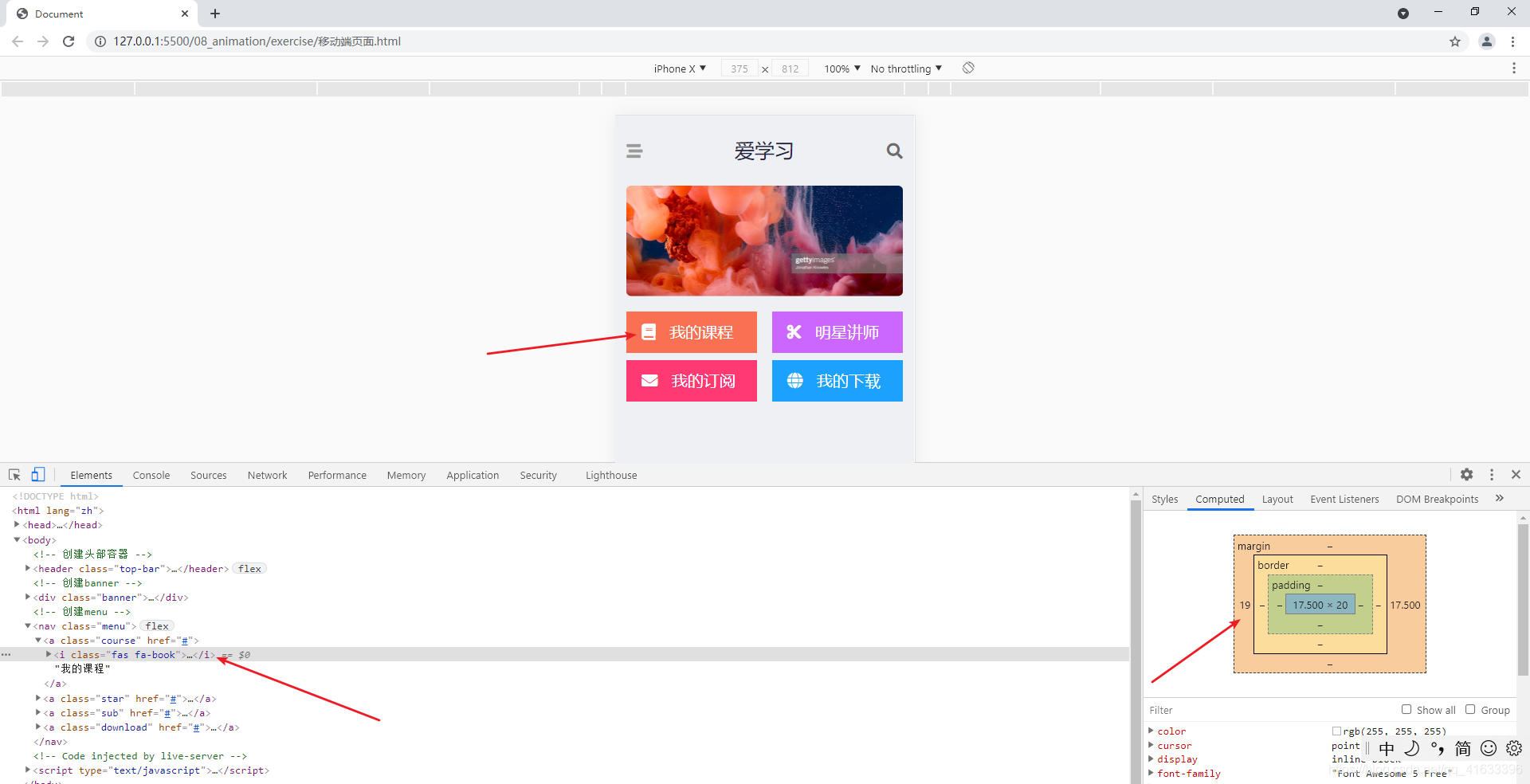Open the iPhone X device dropdown

pos(680,69)
